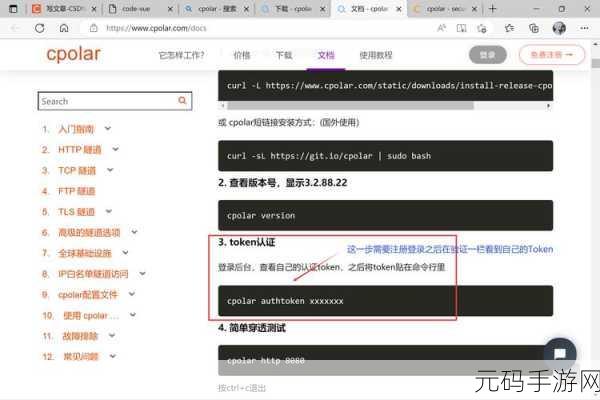Screen dimensions: 600x400
Task: Click the heading showing version 3.2.88.22
Action: (x=282, y=183)
